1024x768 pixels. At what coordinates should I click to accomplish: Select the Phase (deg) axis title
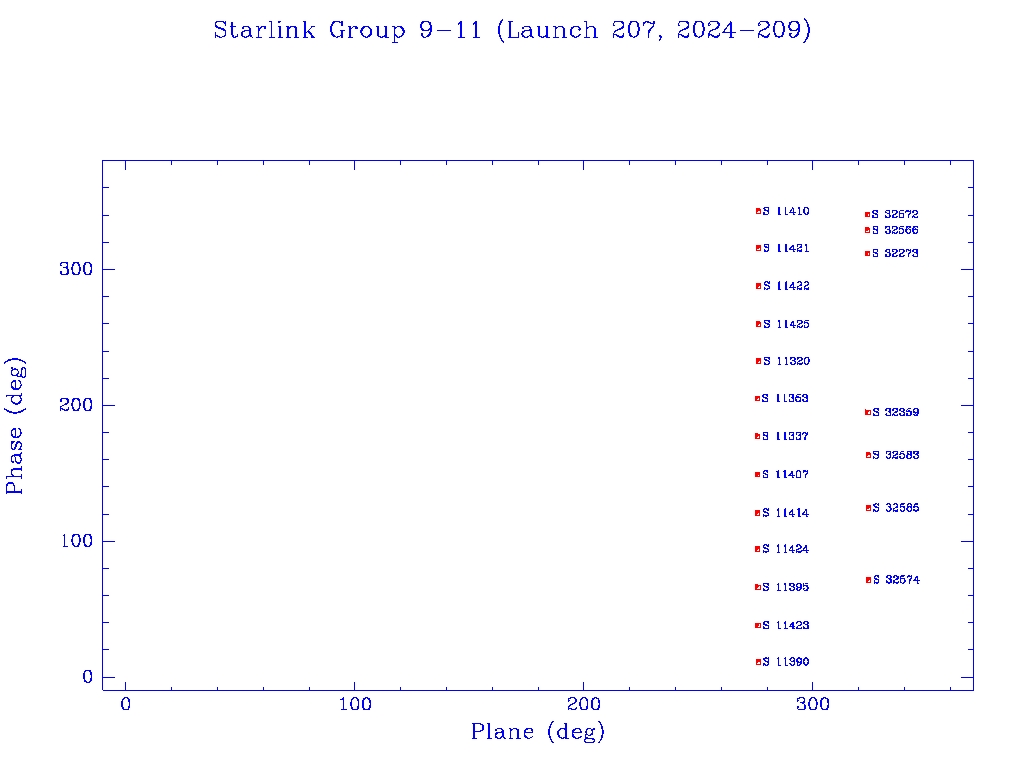point(15,426)
